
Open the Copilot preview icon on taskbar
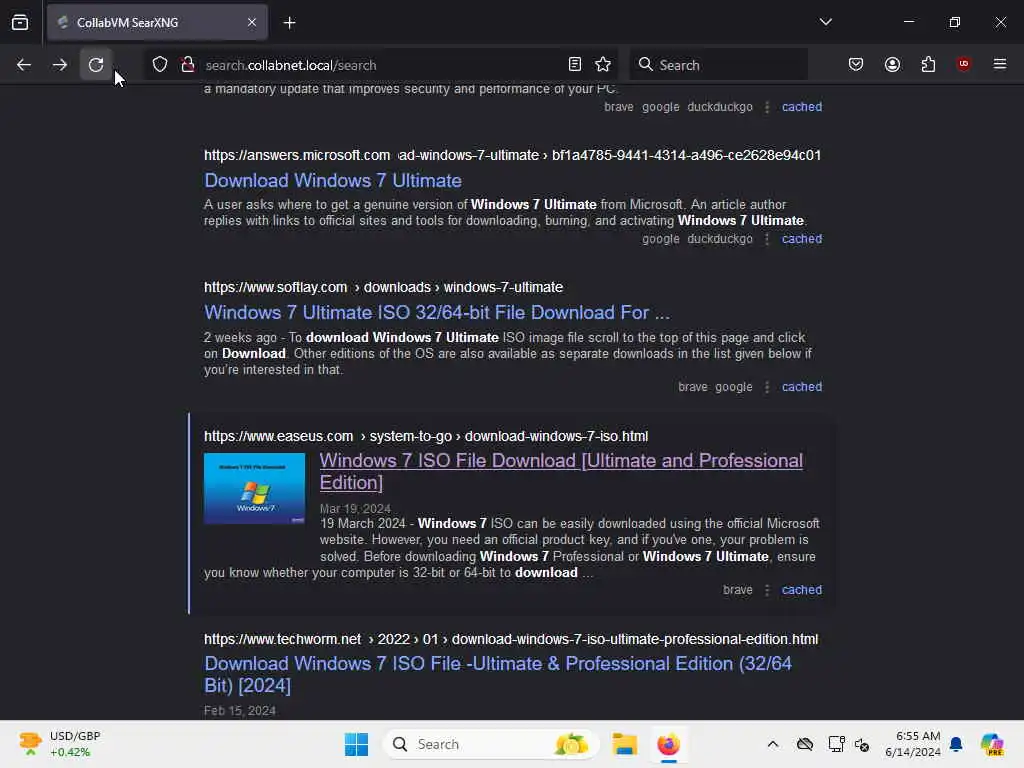(x=992, y=744)
